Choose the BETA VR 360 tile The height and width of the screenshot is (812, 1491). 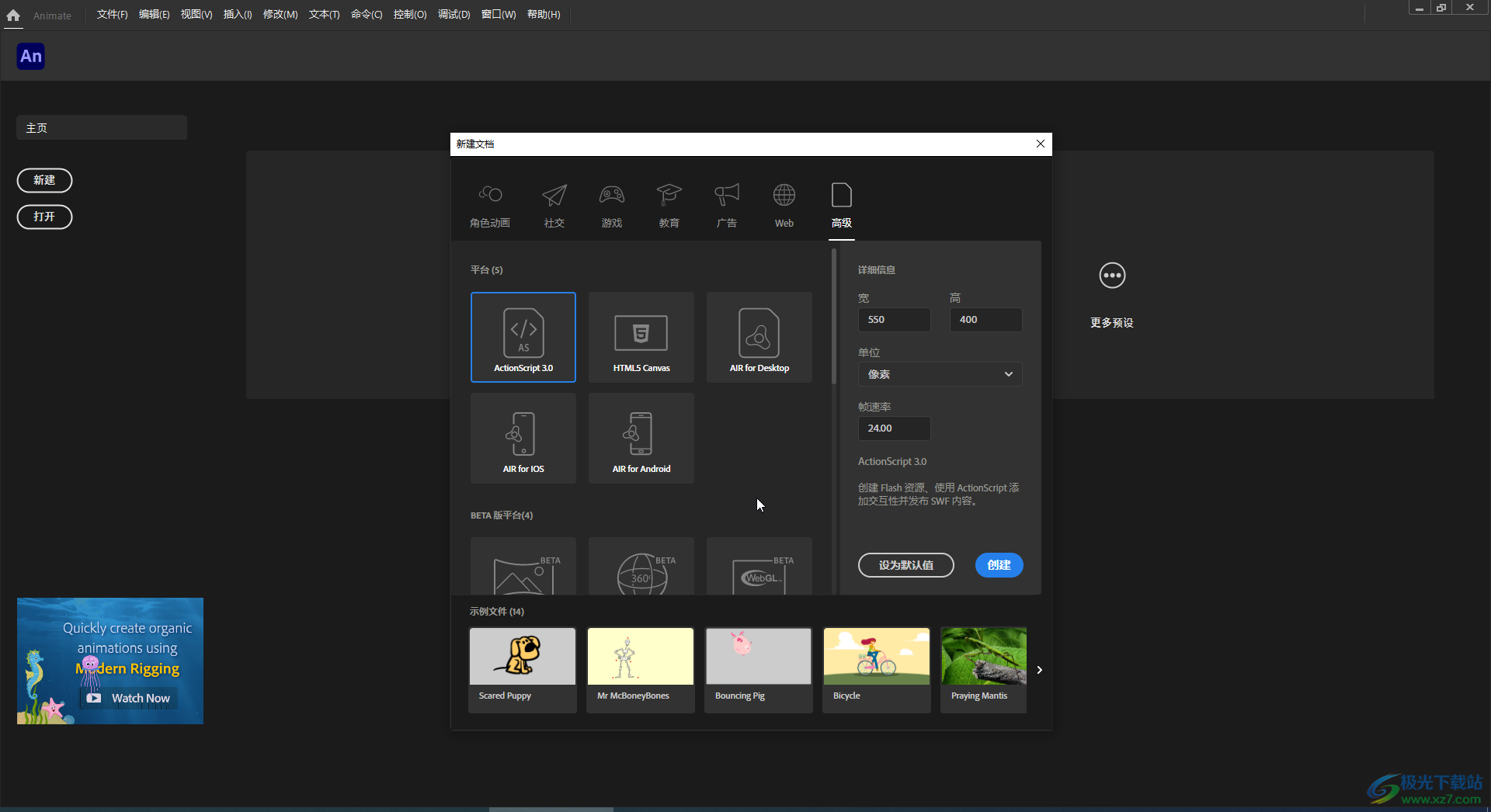[x=641, y=566]
